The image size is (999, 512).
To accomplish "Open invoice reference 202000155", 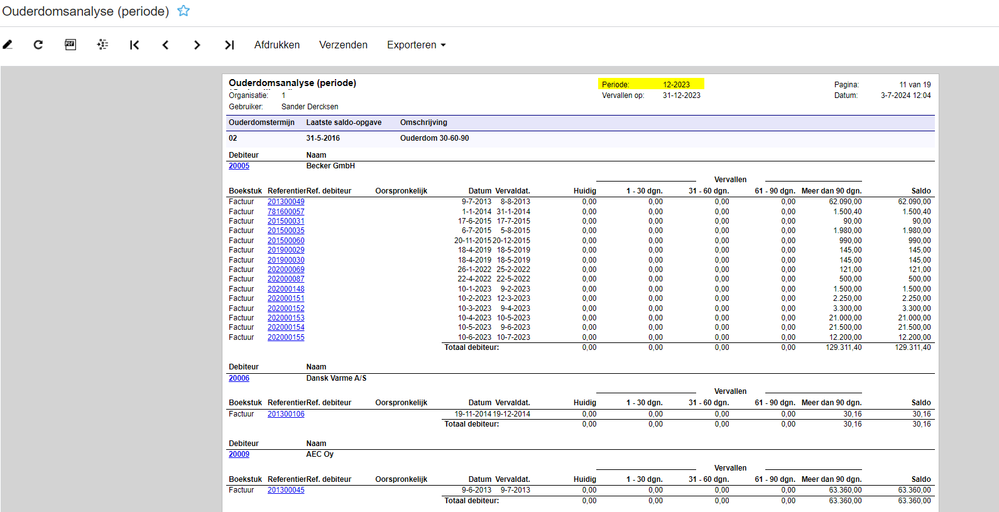I will (x=286, y=337).
